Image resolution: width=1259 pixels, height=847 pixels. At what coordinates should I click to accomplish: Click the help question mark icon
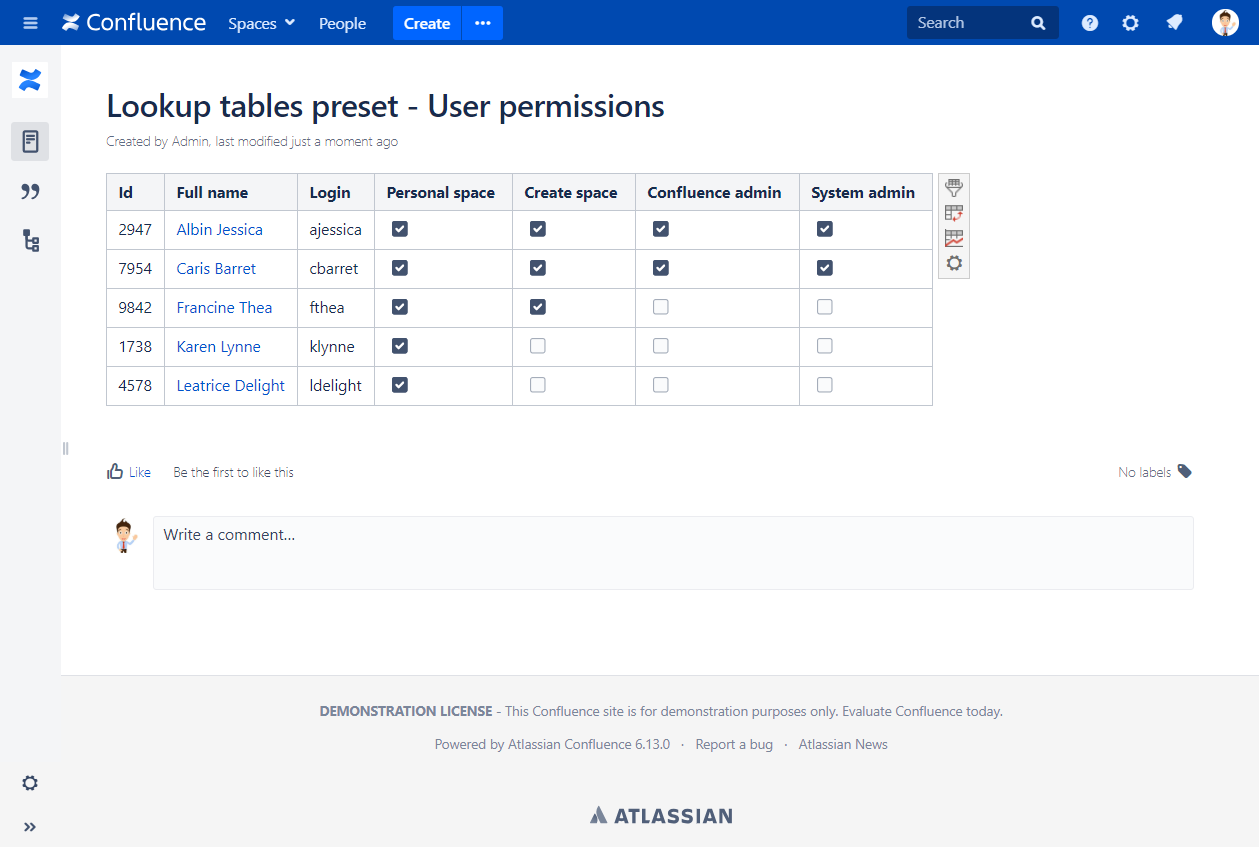click(1090, 23)
